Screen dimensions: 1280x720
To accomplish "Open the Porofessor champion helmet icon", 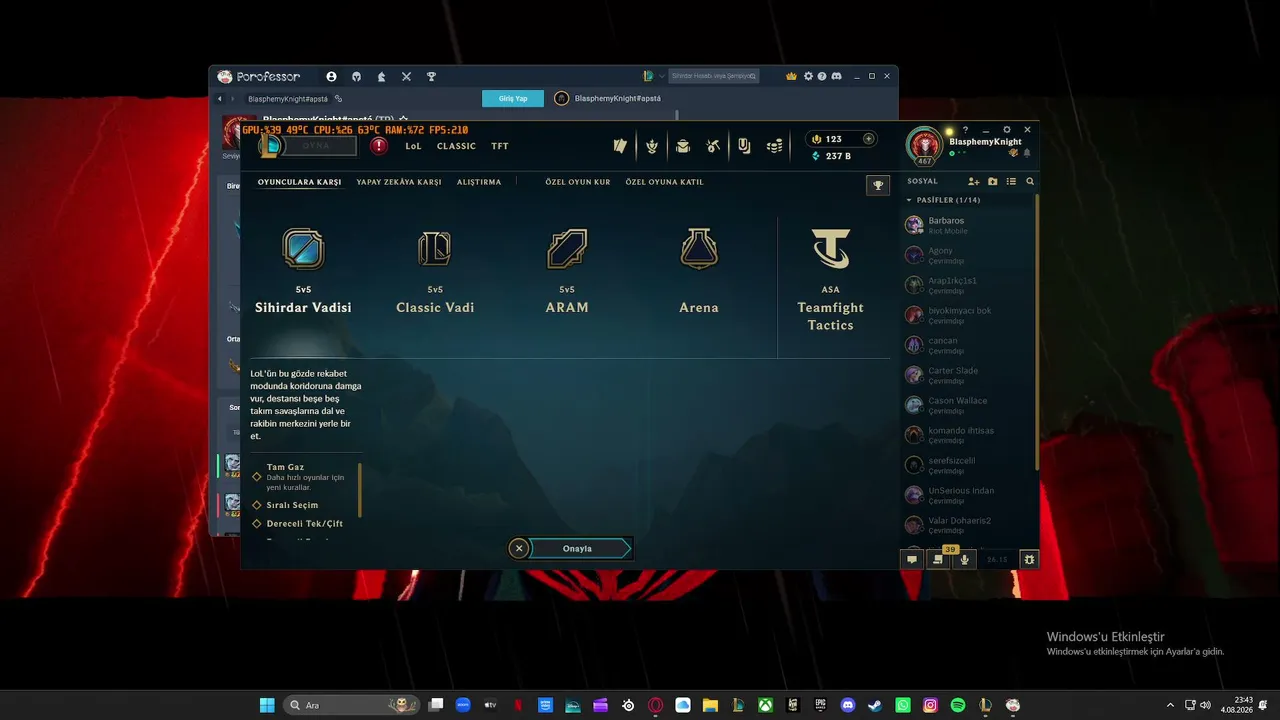I will 356,76.
